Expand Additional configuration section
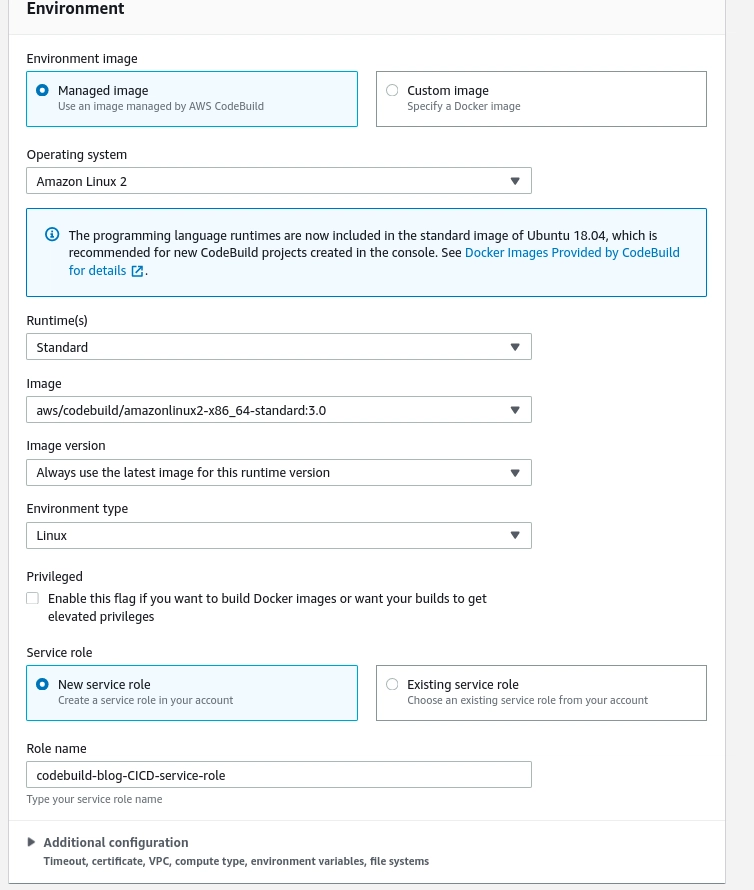This screenshot has height=890, width=754. (x=116, y=842)
